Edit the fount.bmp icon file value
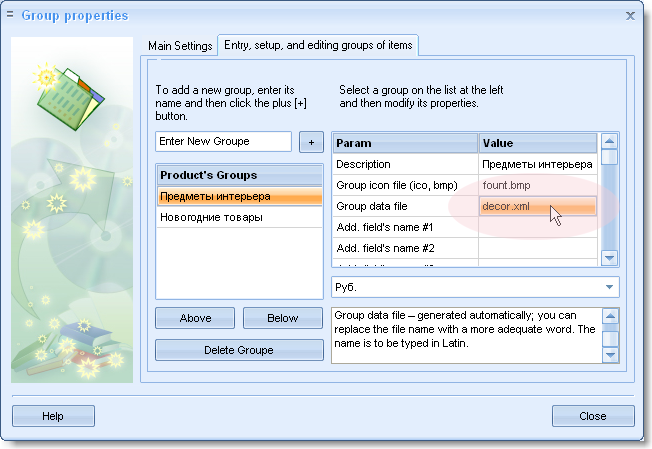The width and height of the screenshot is (652, 449). tap(538, 185)
